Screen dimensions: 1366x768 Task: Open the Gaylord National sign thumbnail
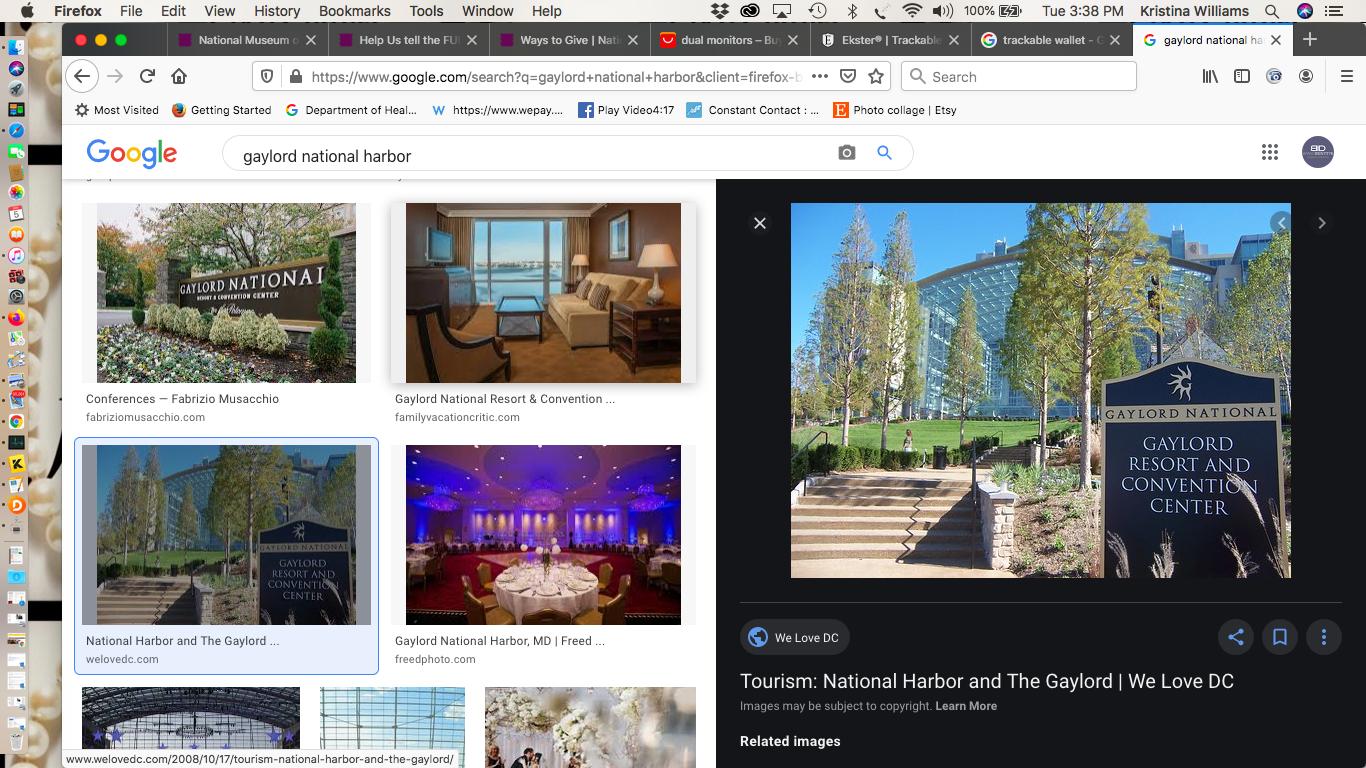coord(226,293)
